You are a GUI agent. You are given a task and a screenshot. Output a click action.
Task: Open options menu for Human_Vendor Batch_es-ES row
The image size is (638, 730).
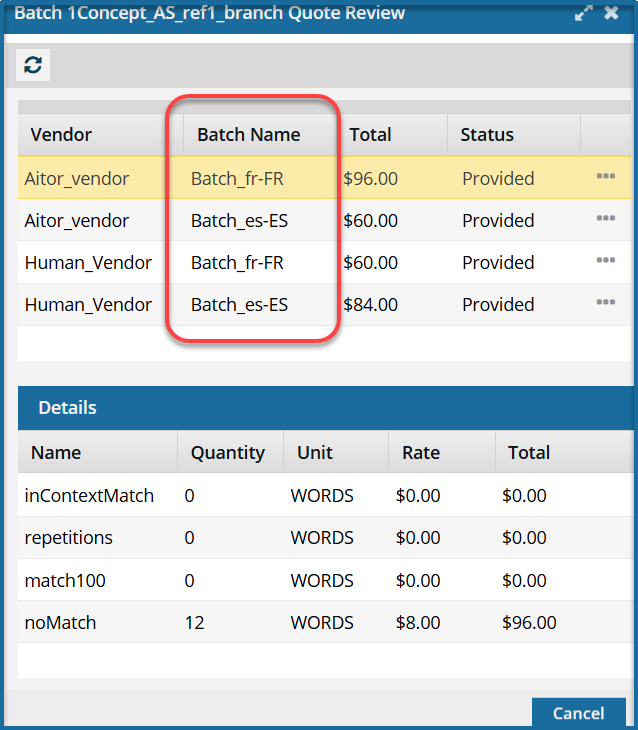point(605,303)
